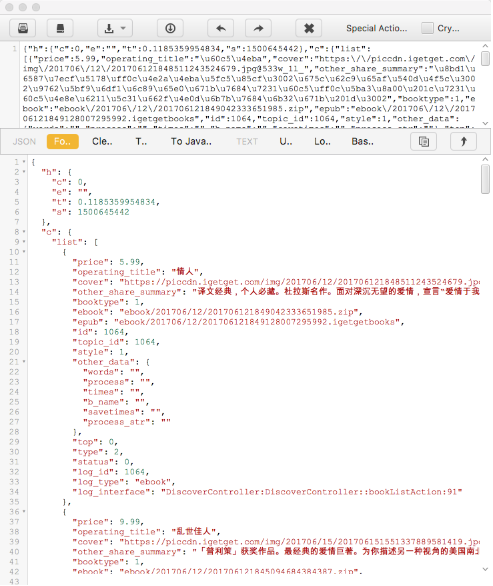This screenshot has width=493, height=586.
Task: Click inside the raw JSON input area
Action: 250,84
